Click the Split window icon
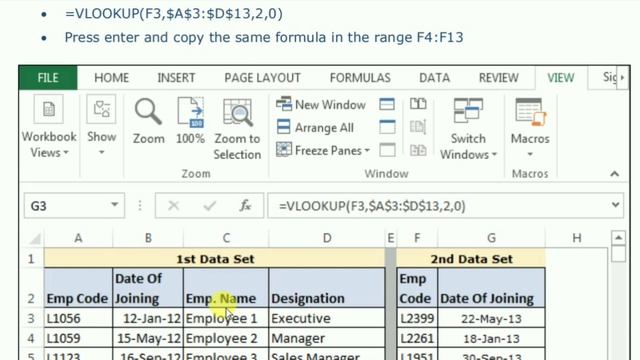640x360 pixels. [x=387, y=104]
